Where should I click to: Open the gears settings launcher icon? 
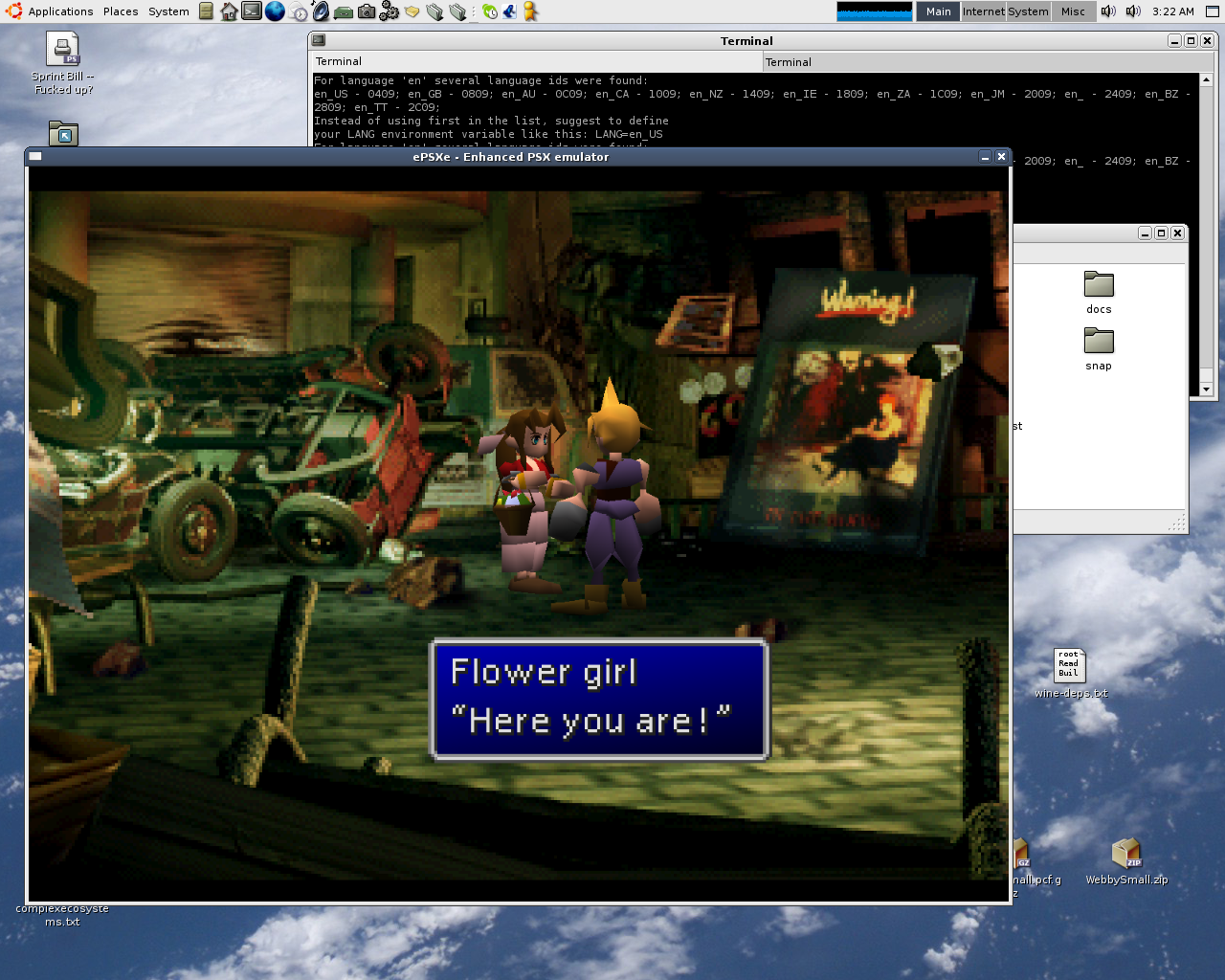(390, 11)
